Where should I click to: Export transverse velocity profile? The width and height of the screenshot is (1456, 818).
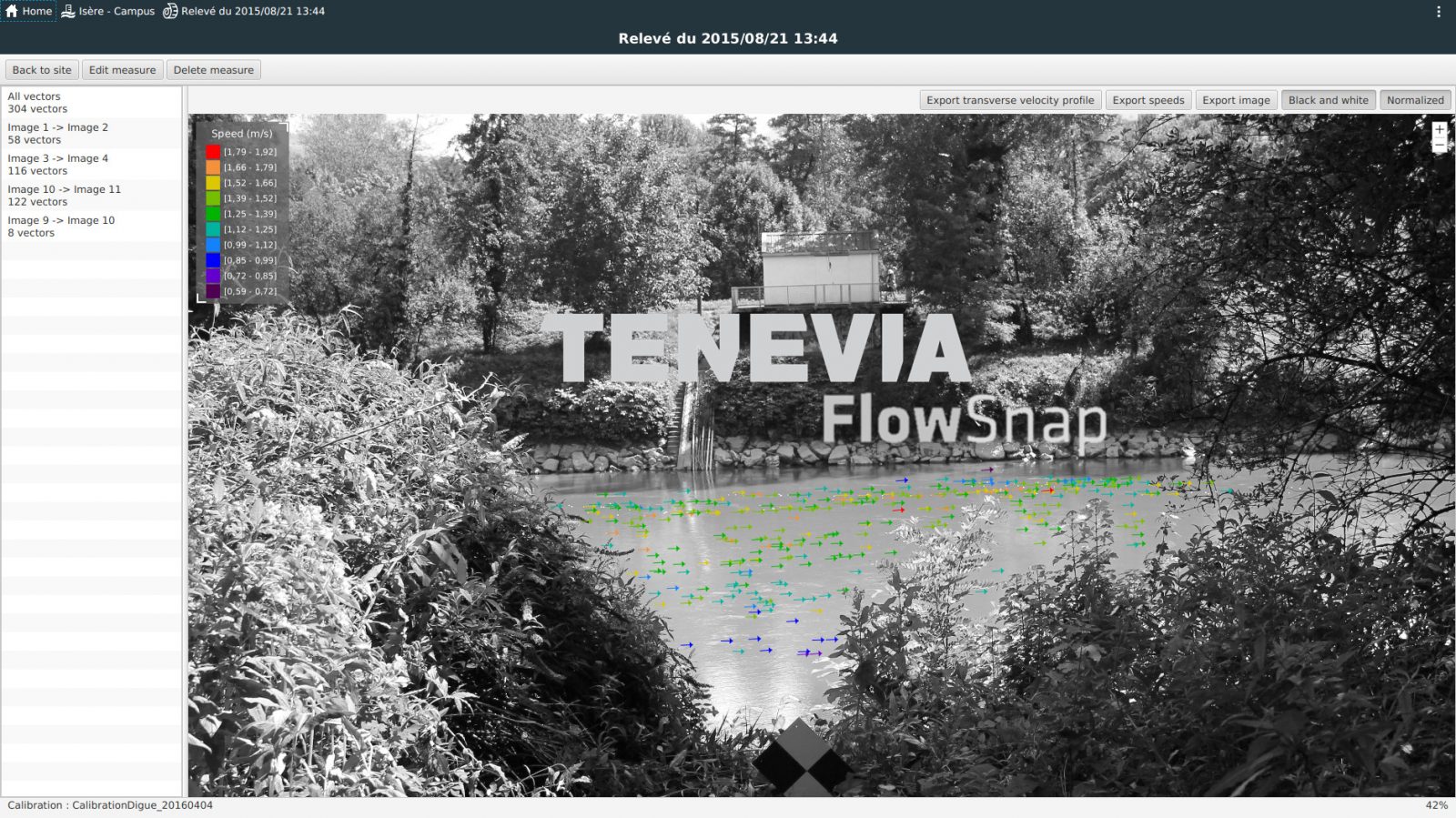pos(1010,100)
